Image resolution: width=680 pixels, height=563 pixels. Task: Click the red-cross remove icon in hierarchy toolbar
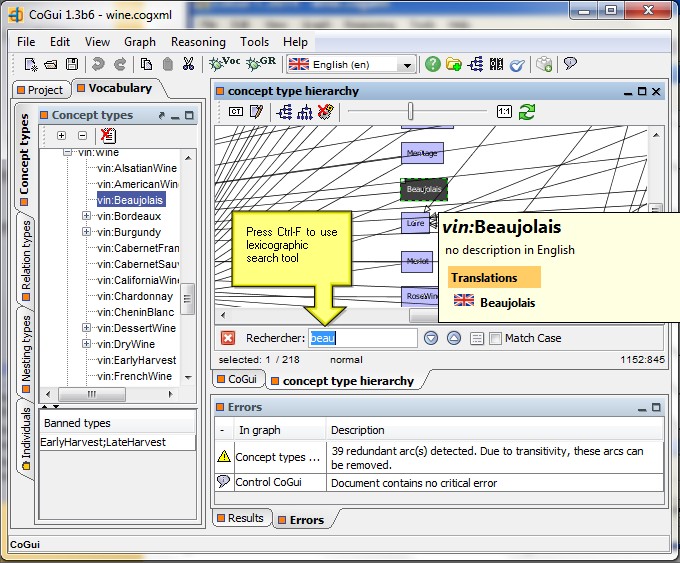pyautogui.click(x=325, y=112)
